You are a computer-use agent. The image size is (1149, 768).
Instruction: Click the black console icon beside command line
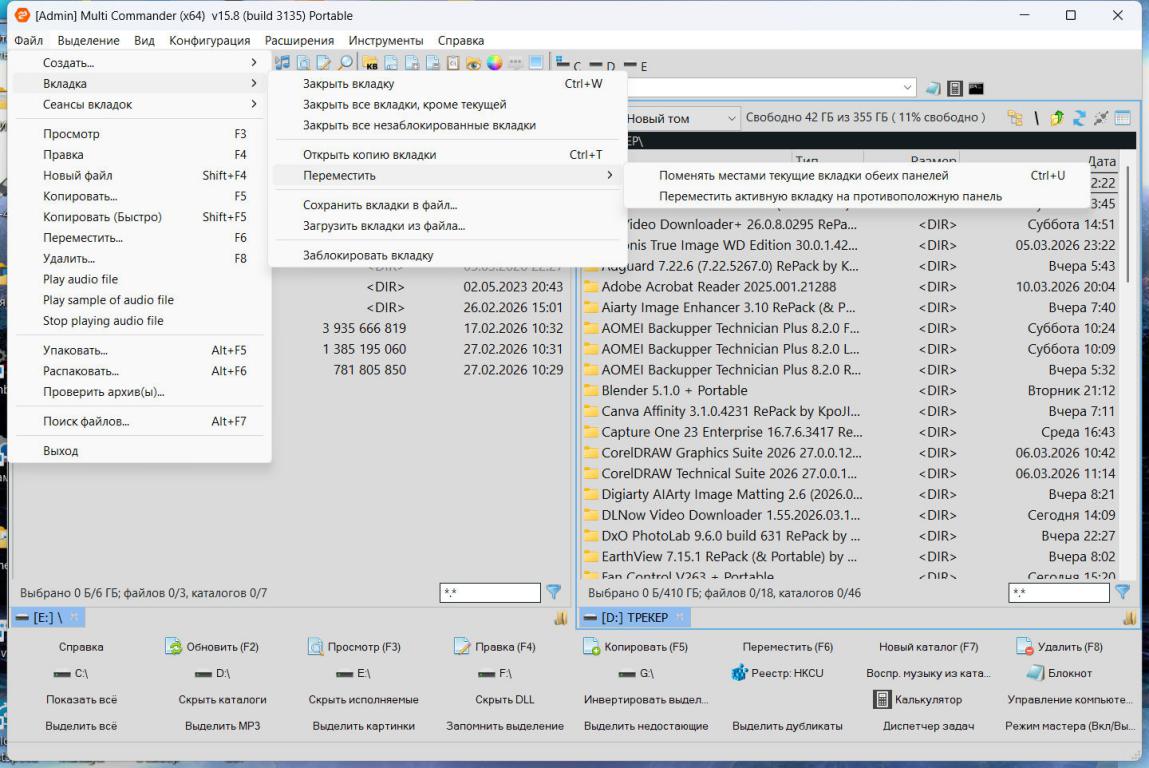[x=975, y=89]
